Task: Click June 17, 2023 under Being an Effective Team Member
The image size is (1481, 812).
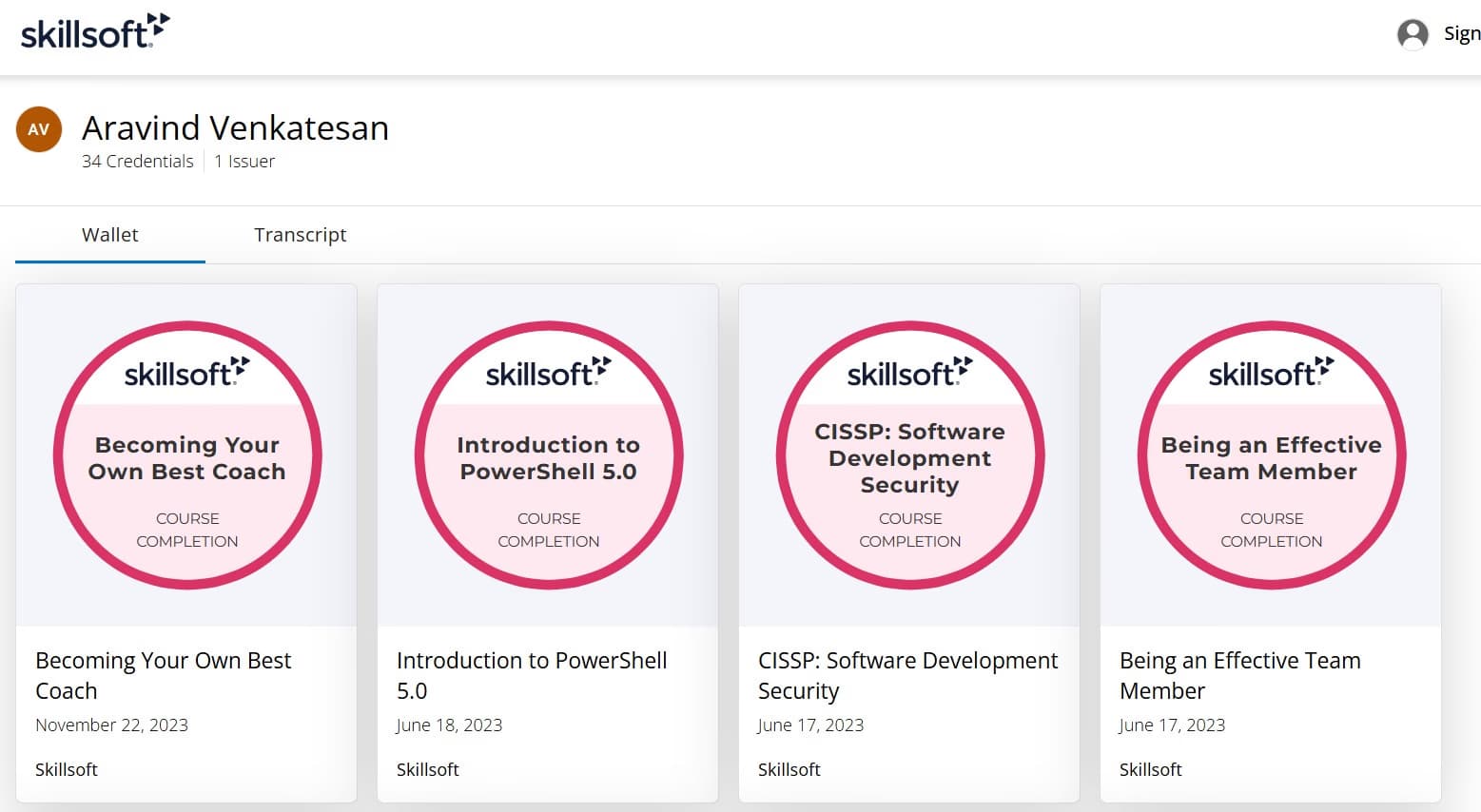Action: [x=1172, y=725]
